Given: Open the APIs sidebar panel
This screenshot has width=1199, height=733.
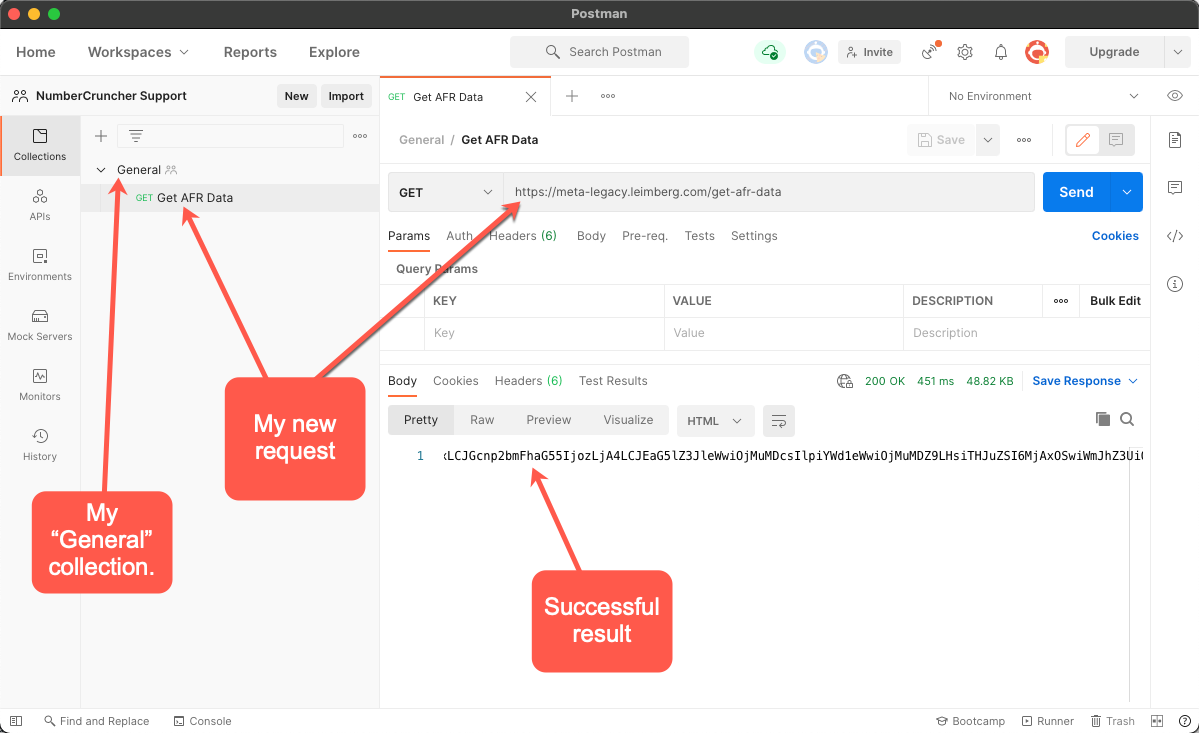Looking at the screenshot, I should tap(40, 205).
